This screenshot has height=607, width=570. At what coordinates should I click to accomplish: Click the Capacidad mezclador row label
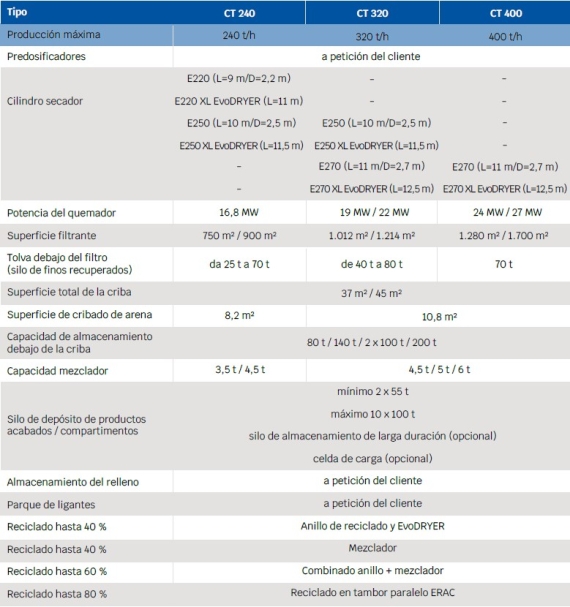[57, 371]
